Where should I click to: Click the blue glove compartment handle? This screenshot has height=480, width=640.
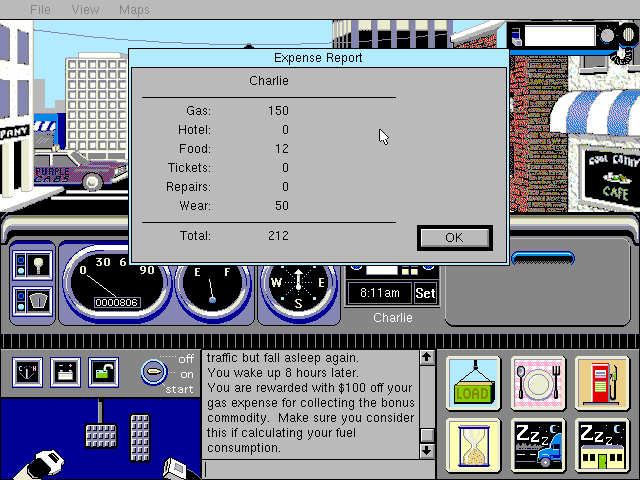click(x=543, y=258)
